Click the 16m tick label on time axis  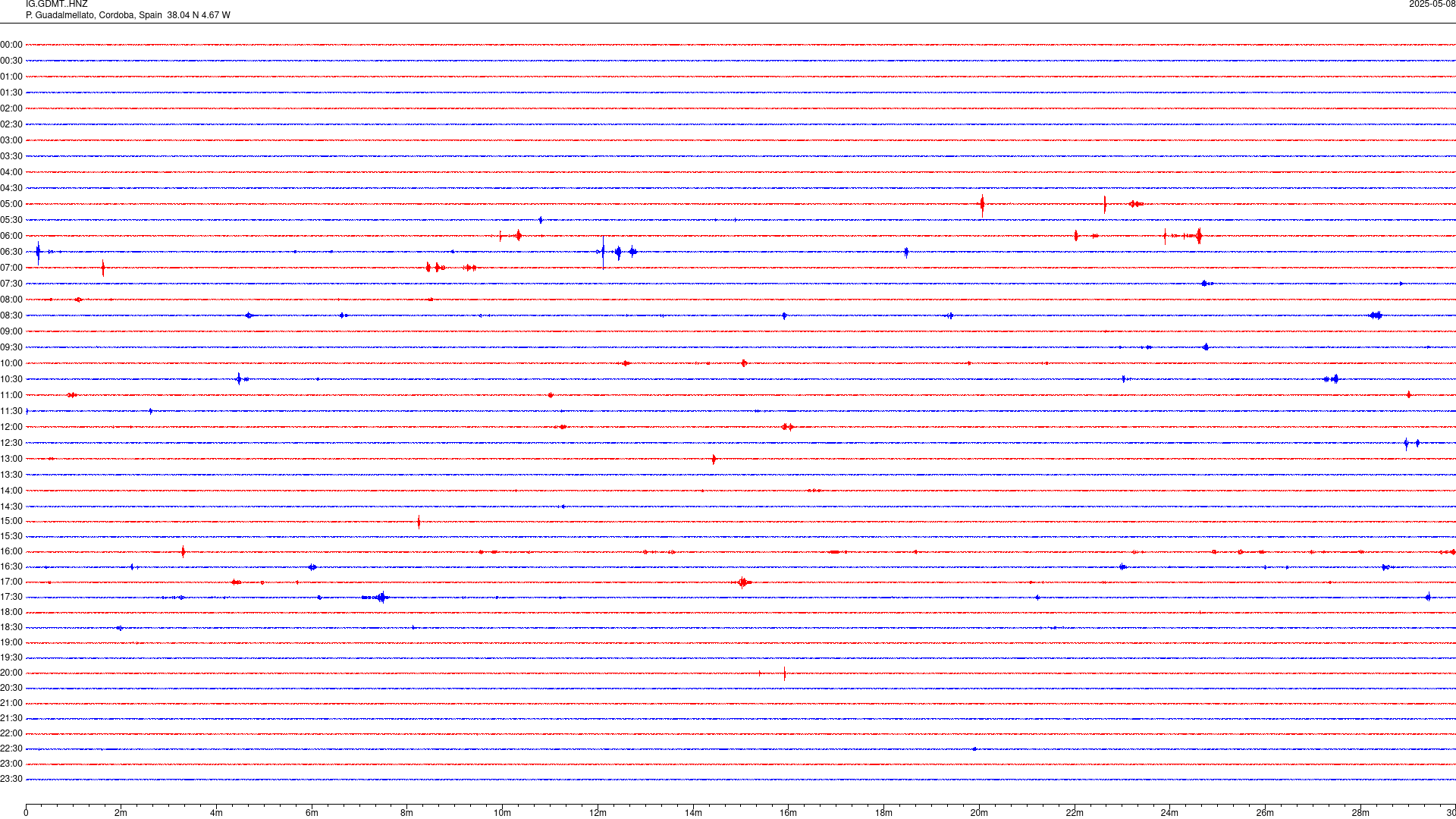(789, 813)
